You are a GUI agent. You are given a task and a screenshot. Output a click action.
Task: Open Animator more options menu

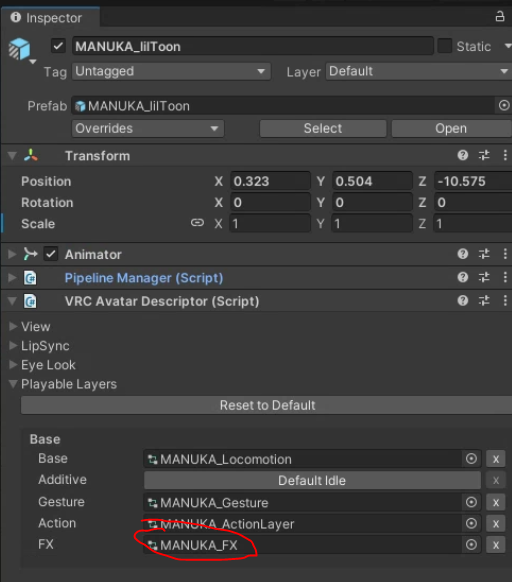click(505, 254)
